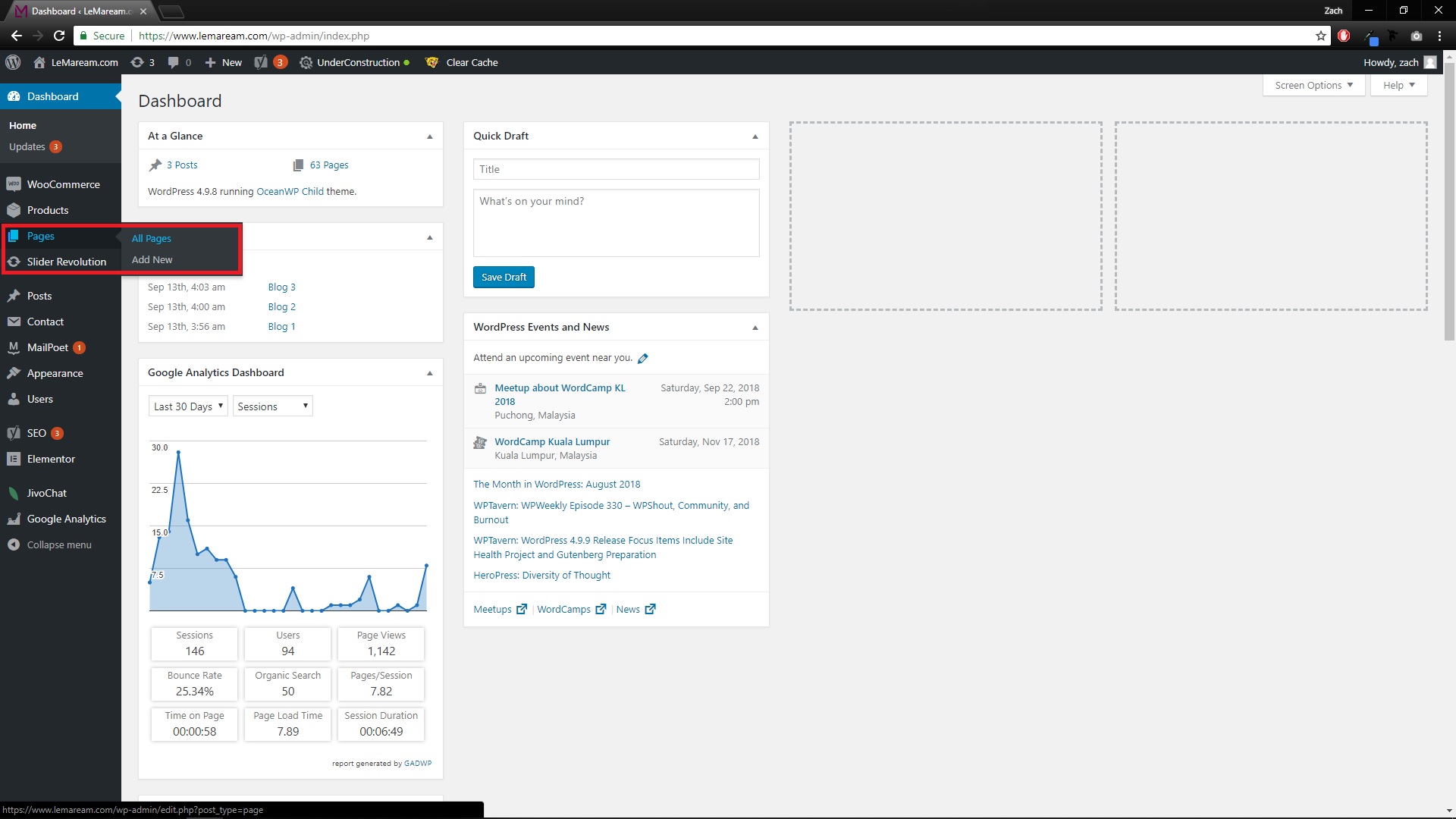1456x819 pixels.
Task: Go to Home under Dashboard
Action: (23, 125)
